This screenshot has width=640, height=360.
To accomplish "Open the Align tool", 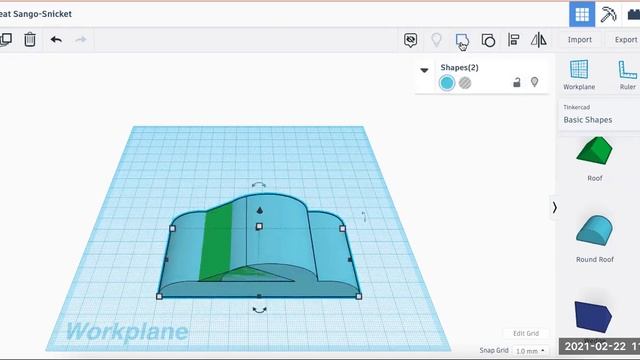I will coord(513,40).
